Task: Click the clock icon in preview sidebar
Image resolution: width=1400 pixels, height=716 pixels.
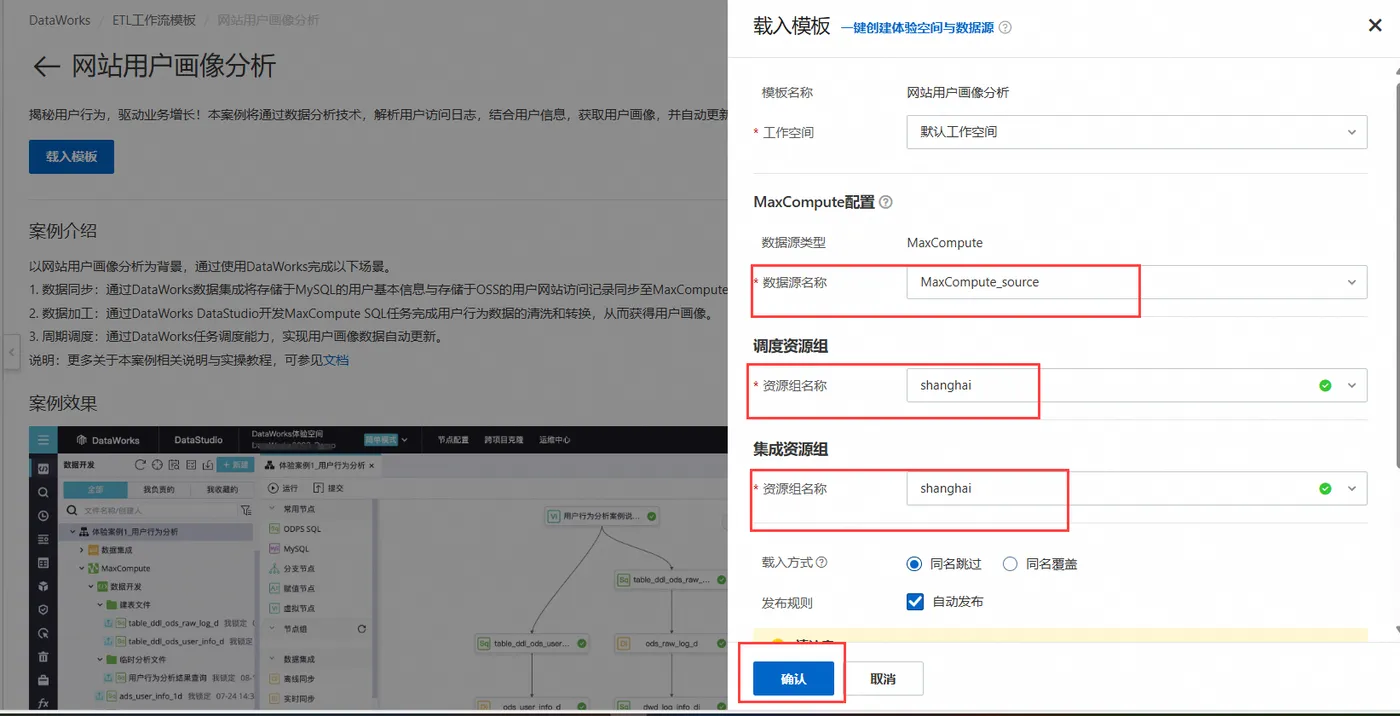Action: coord(43,516)
